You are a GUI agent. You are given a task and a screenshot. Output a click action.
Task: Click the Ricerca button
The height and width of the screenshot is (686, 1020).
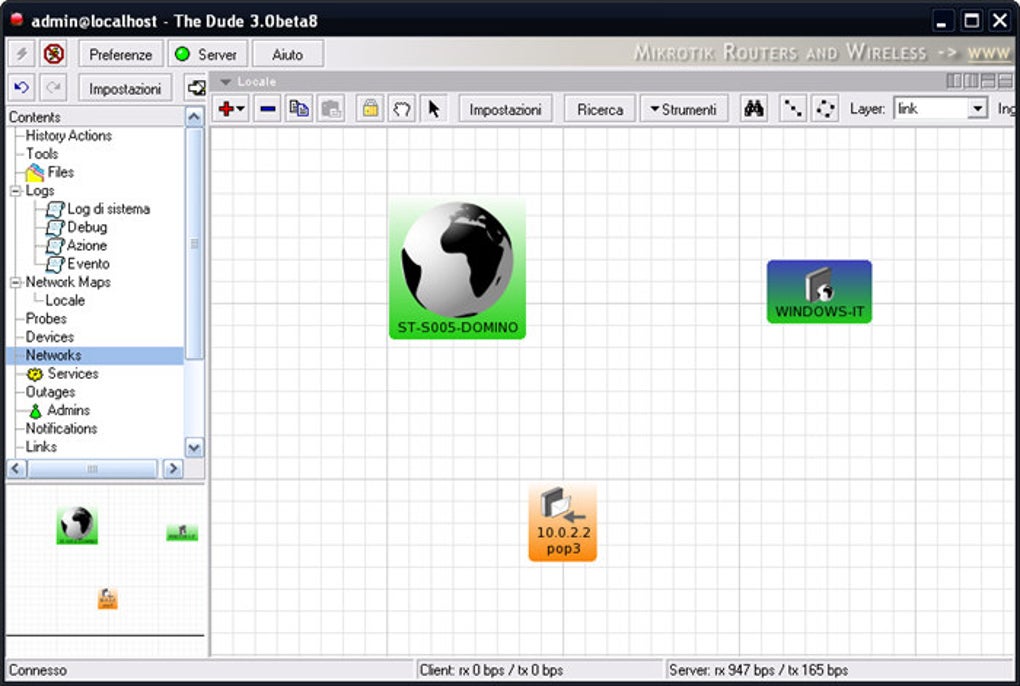click(x=600, y=109)
